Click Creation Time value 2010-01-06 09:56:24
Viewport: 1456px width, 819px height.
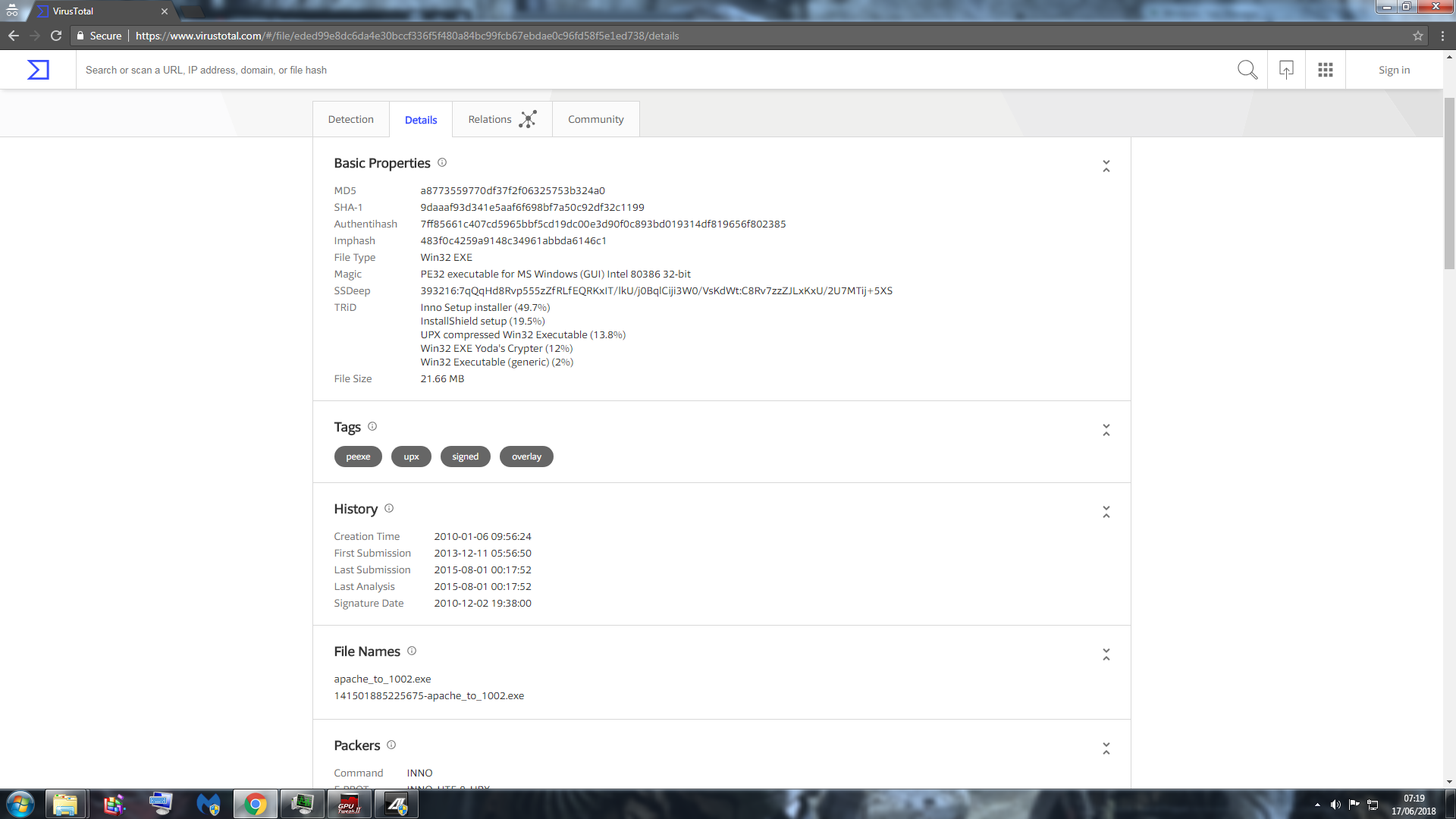coord(482,536)
